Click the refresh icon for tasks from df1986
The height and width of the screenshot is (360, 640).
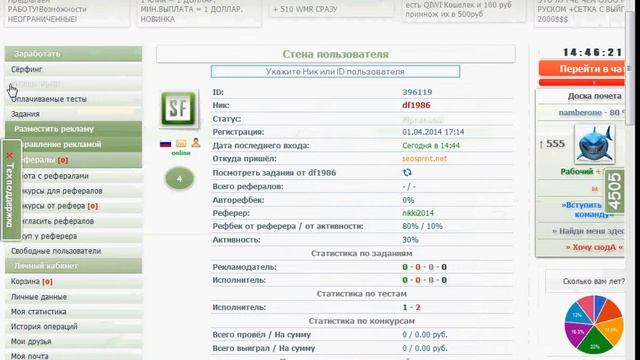[407, 173]
